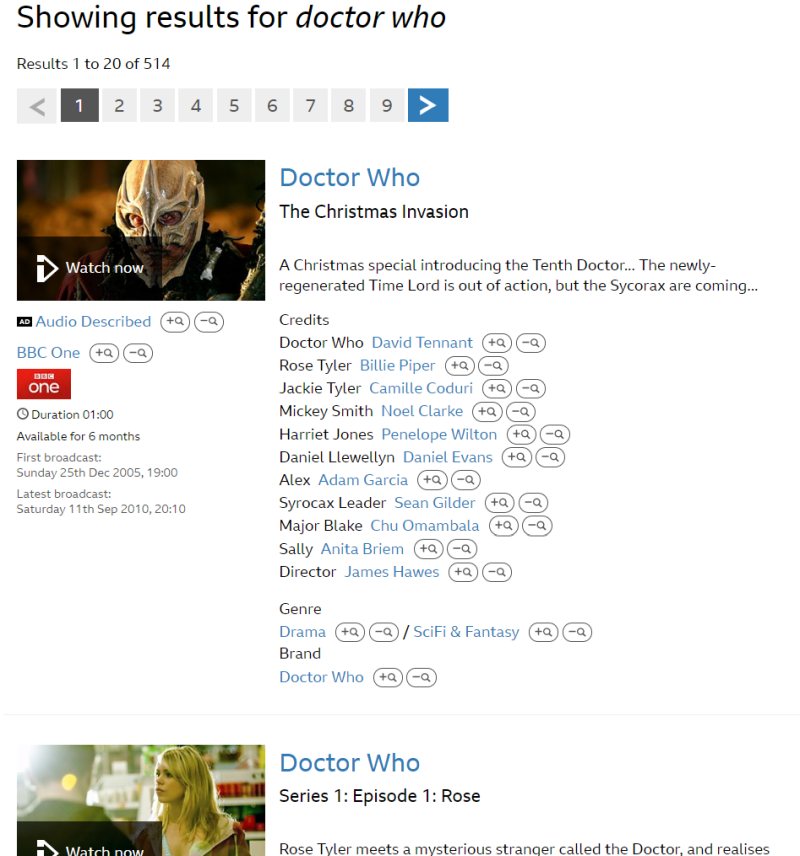The height and width of the screenshot is (856, 800).
Task: Add Camille Coduri to search
Action: (x=496, y=388)
